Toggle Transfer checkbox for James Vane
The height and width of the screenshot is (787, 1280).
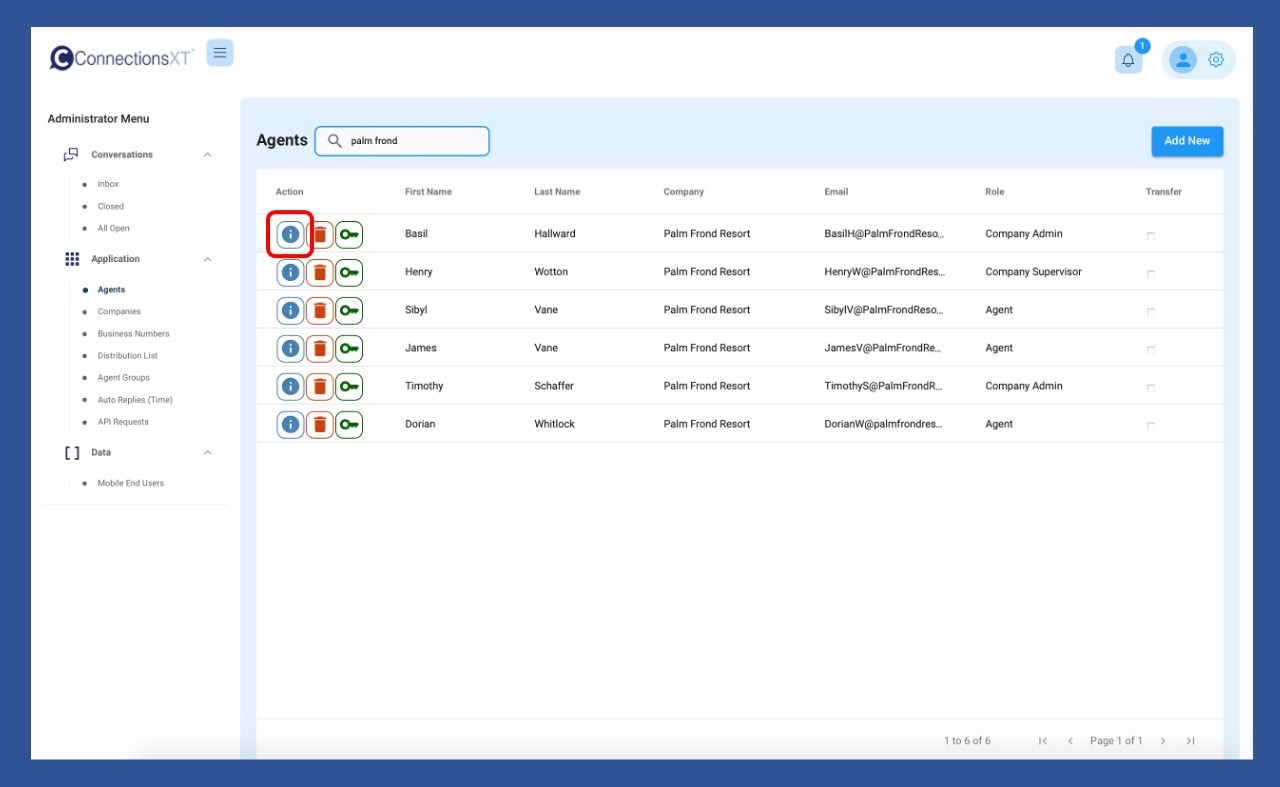[x=1151, y=349]
